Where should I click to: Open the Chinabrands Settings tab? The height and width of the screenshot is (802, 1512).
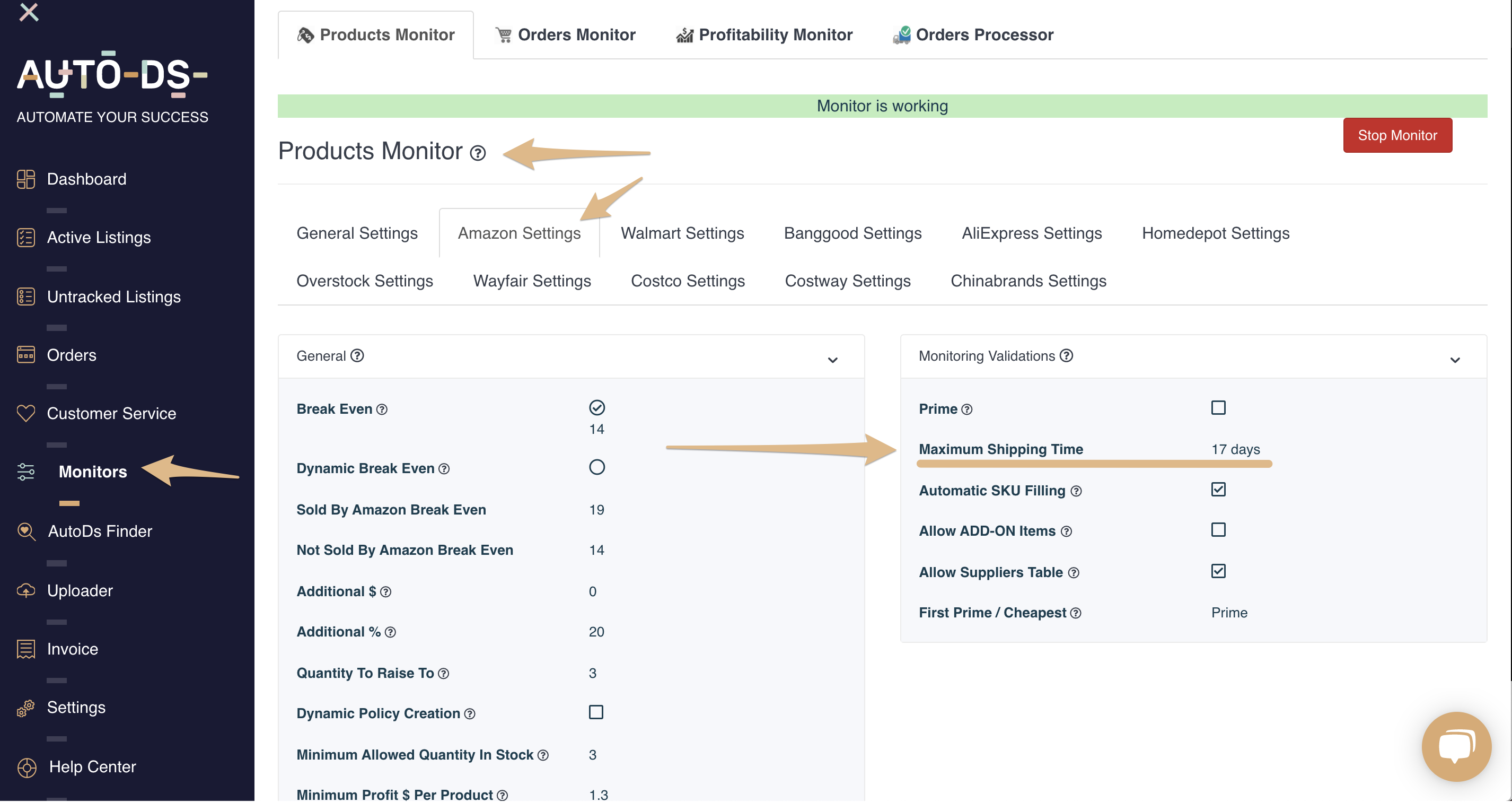click(1028, 281)
